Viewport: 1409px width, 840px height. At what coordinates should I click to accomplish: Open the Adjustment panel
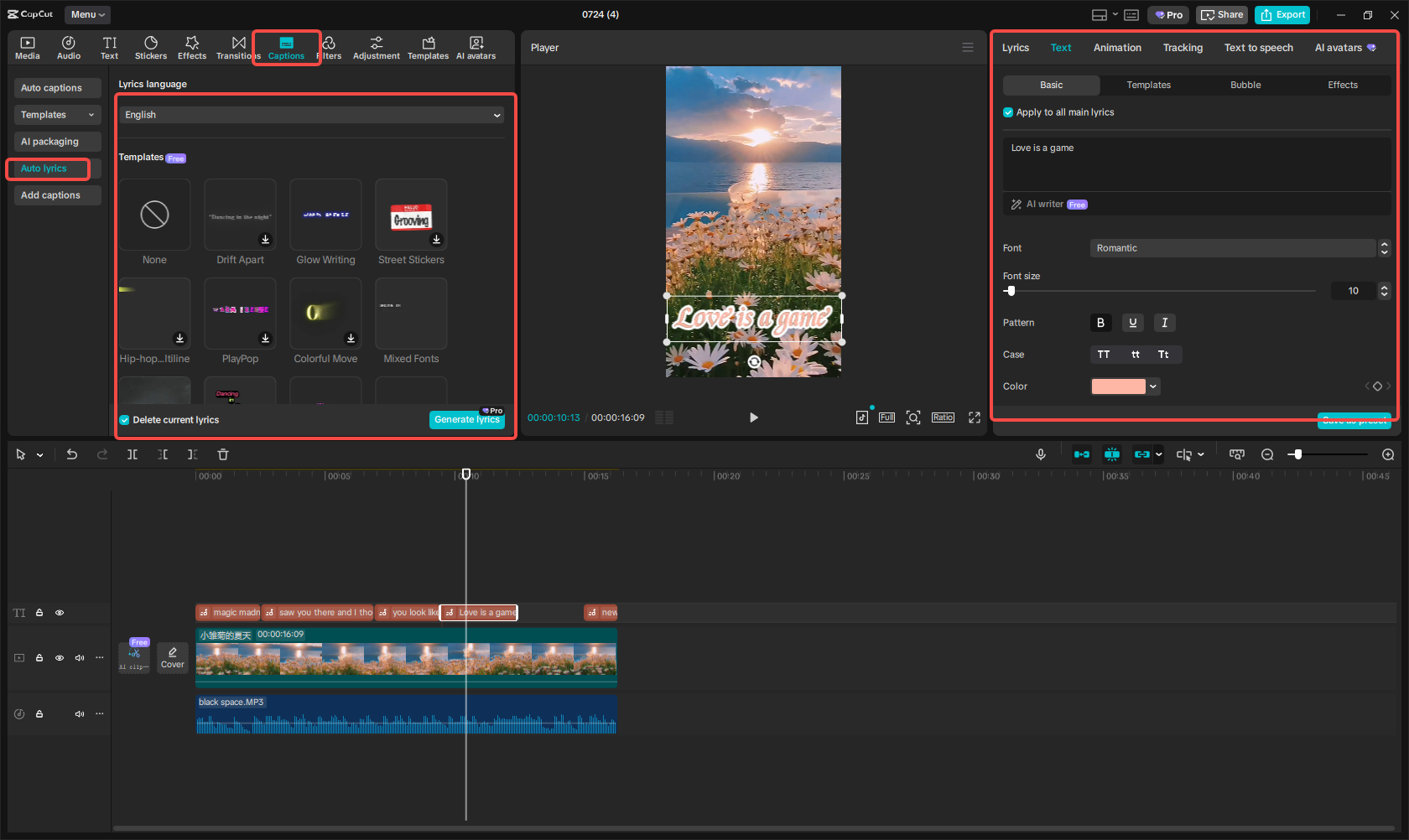[376, 47]
